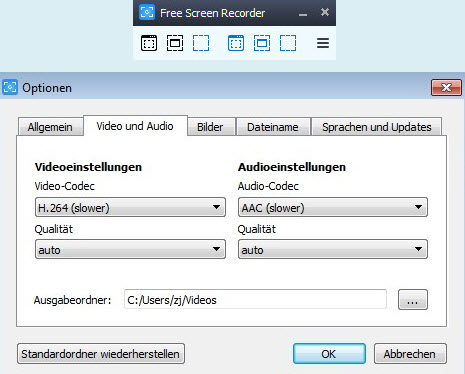
Task: Expand the video Qualität auto dropdown
Action: tap(130, 249)
